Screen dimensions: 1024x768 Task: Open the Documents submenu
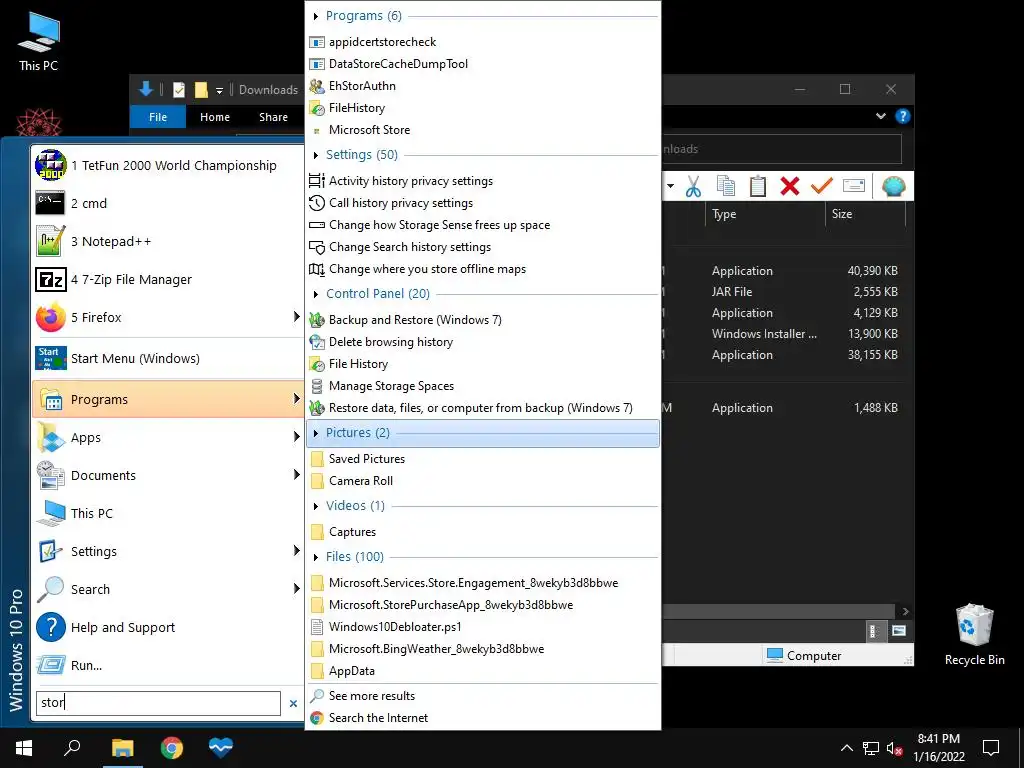click(167, 475)
